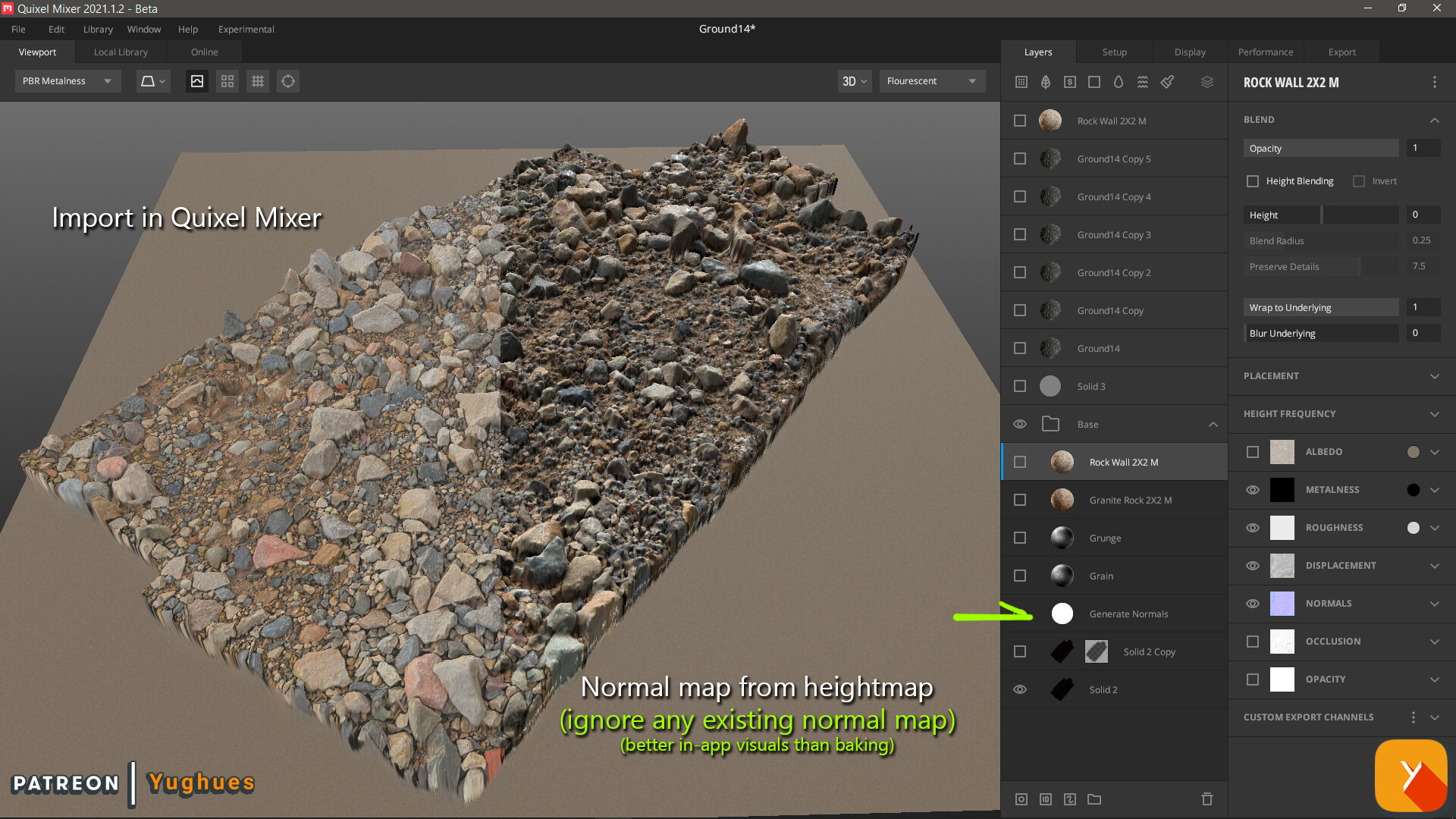Select the paintbrush layer icon

coord(1167,82)
